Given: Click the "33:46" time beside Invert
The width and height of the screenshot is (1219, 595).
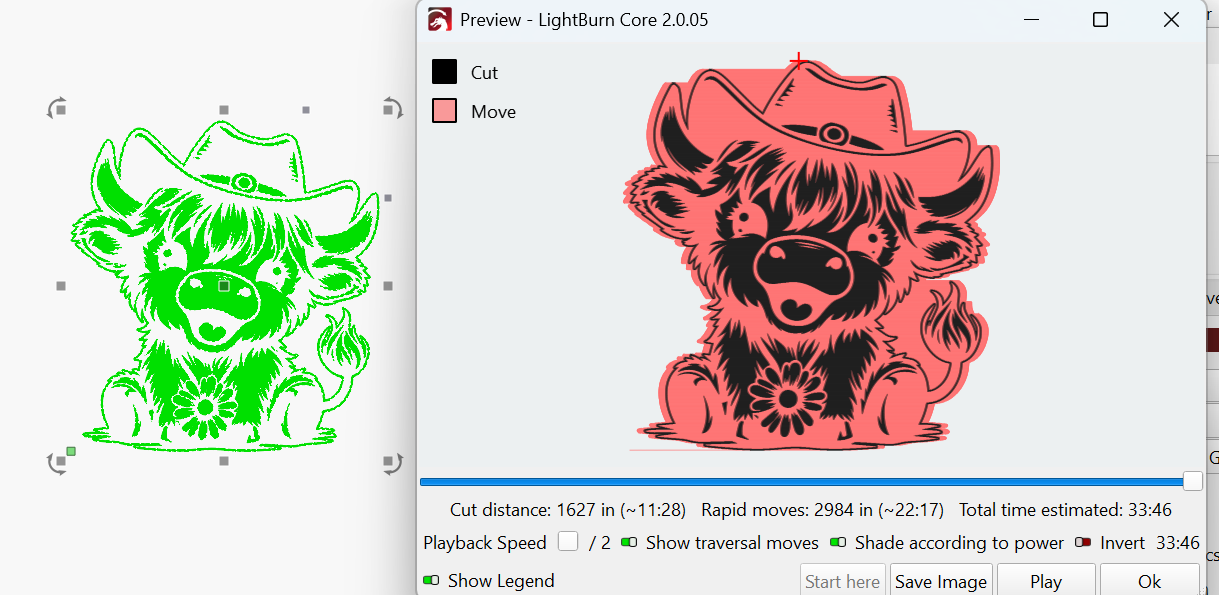Looking at the screenshot, I should tap(1178, 543).
